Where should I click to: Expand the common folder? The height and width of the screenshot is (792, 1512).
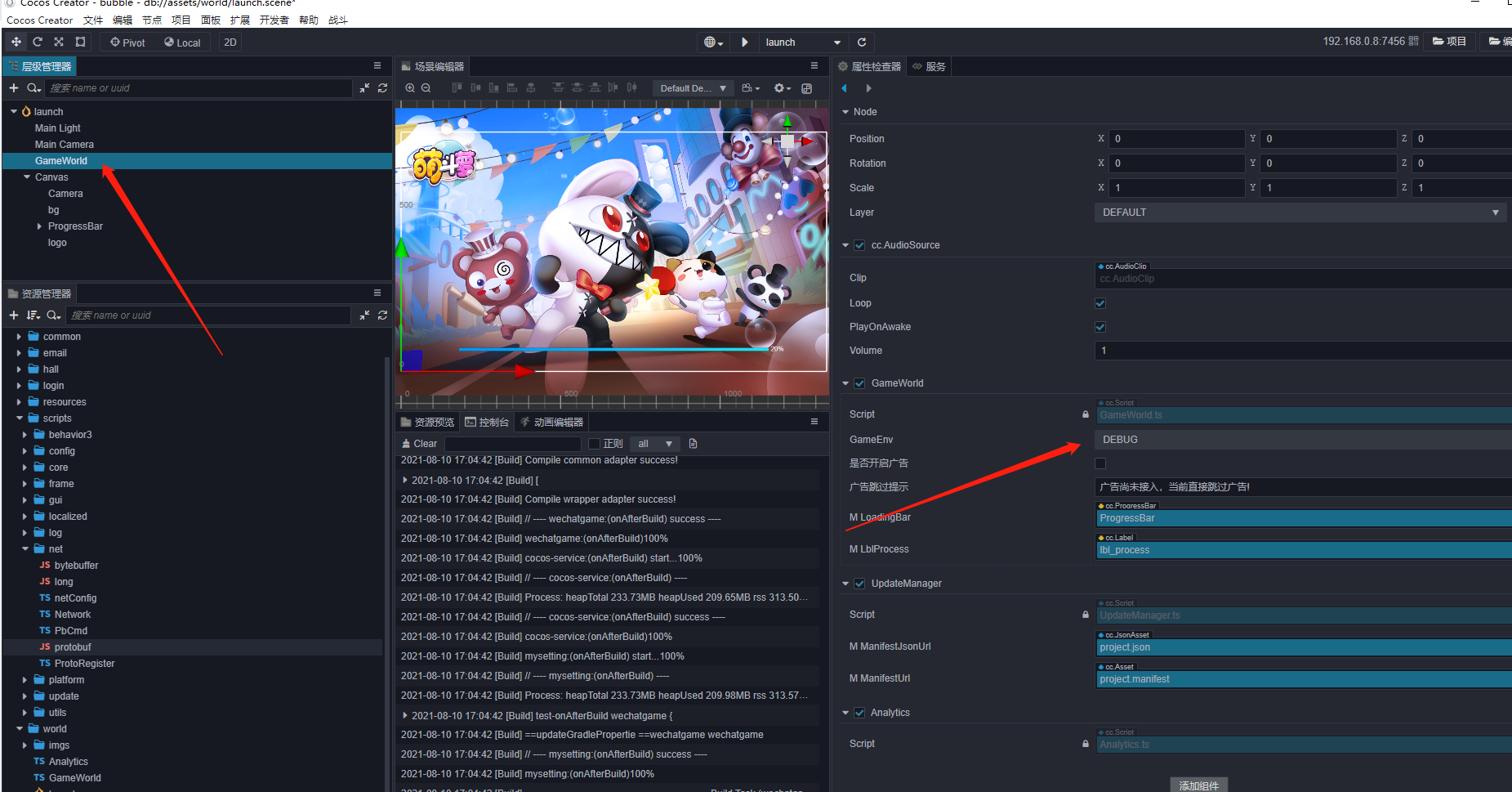pos(19,336)
